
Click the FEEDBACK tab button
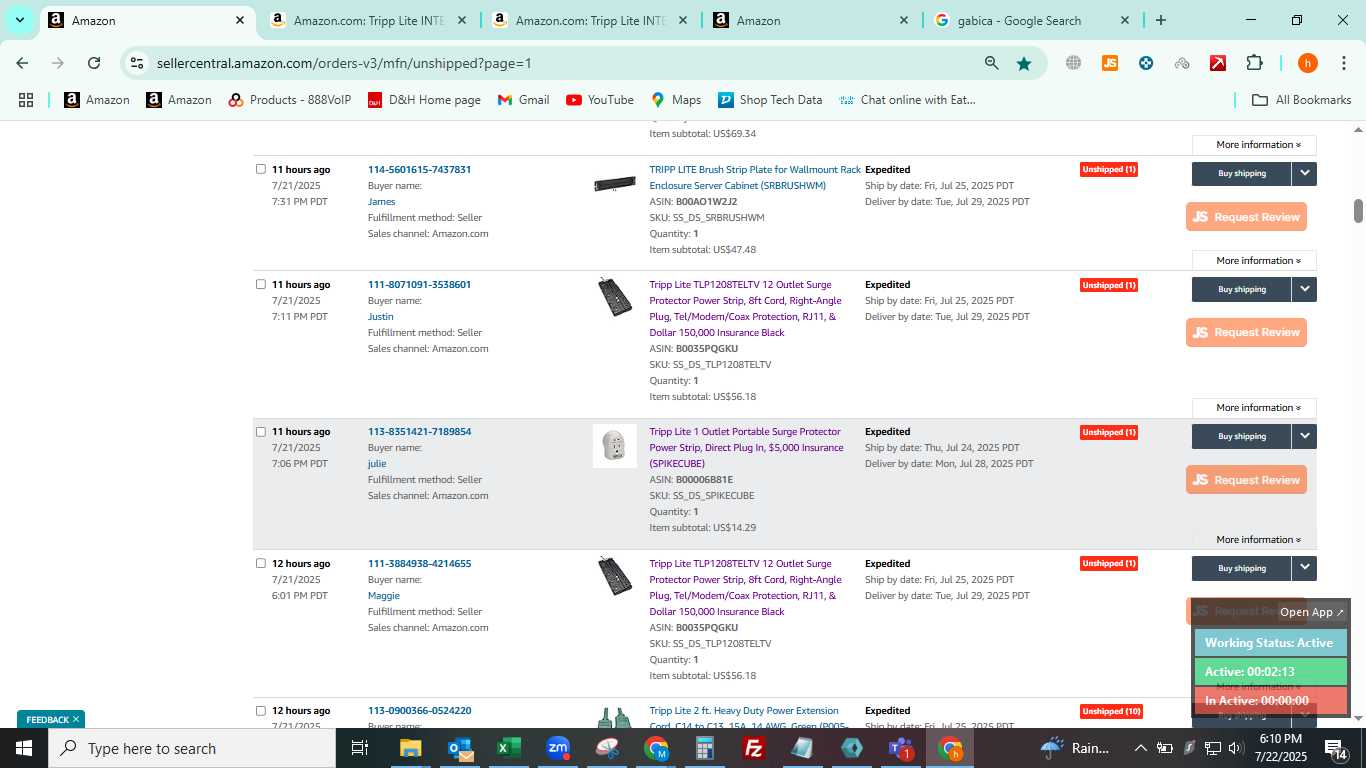[x=51, y=719]
